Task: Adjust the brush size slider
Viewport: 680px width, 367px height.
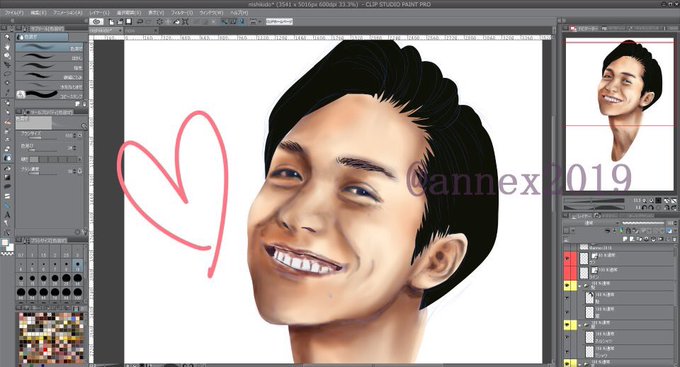Action: [x=43, y=138]
